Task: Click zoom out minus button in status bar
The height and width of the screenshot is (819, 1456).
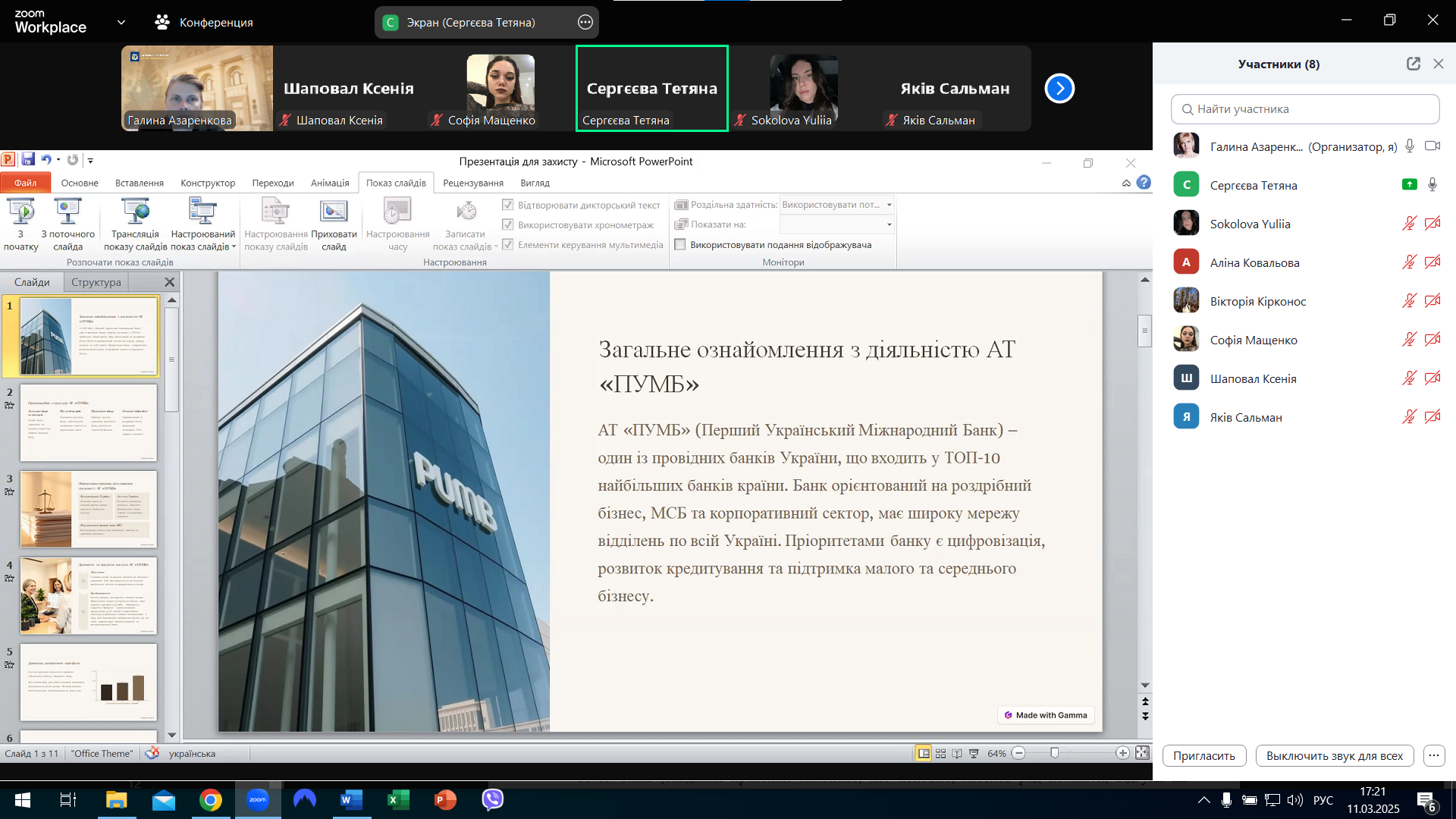Action: (x=1019, y=753)
